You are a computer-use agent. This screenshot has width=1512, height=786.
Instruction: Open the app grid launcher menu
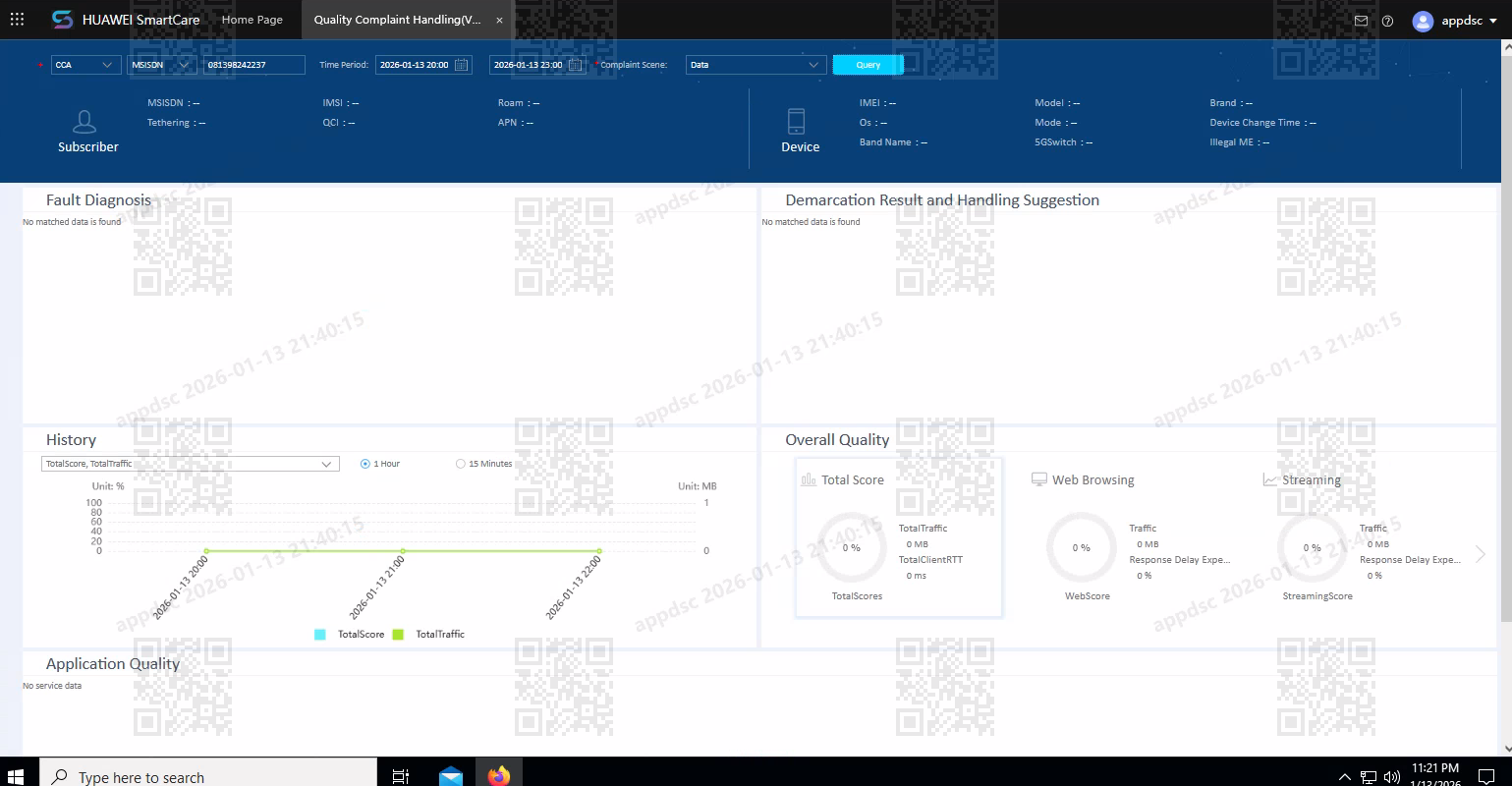pyautogui.click(x=17, y=20)
